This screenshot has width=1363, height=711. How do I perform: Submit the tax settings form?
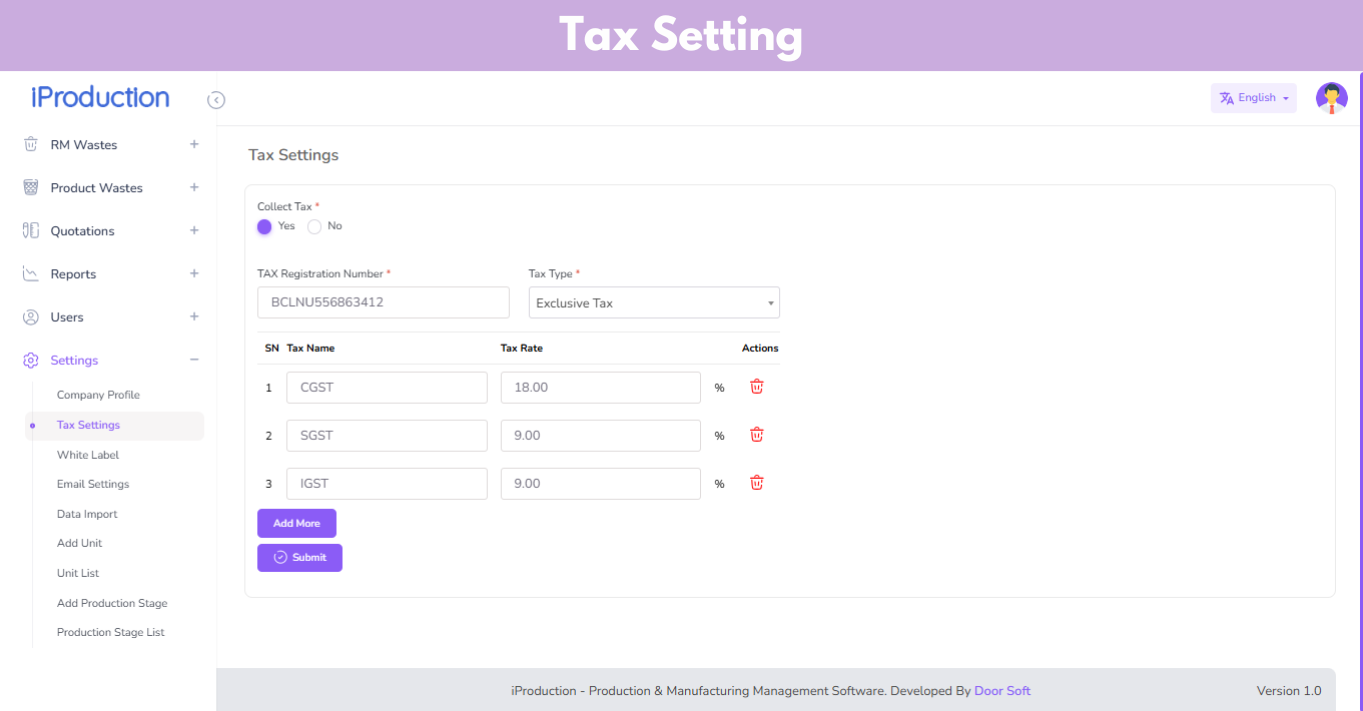300,558
